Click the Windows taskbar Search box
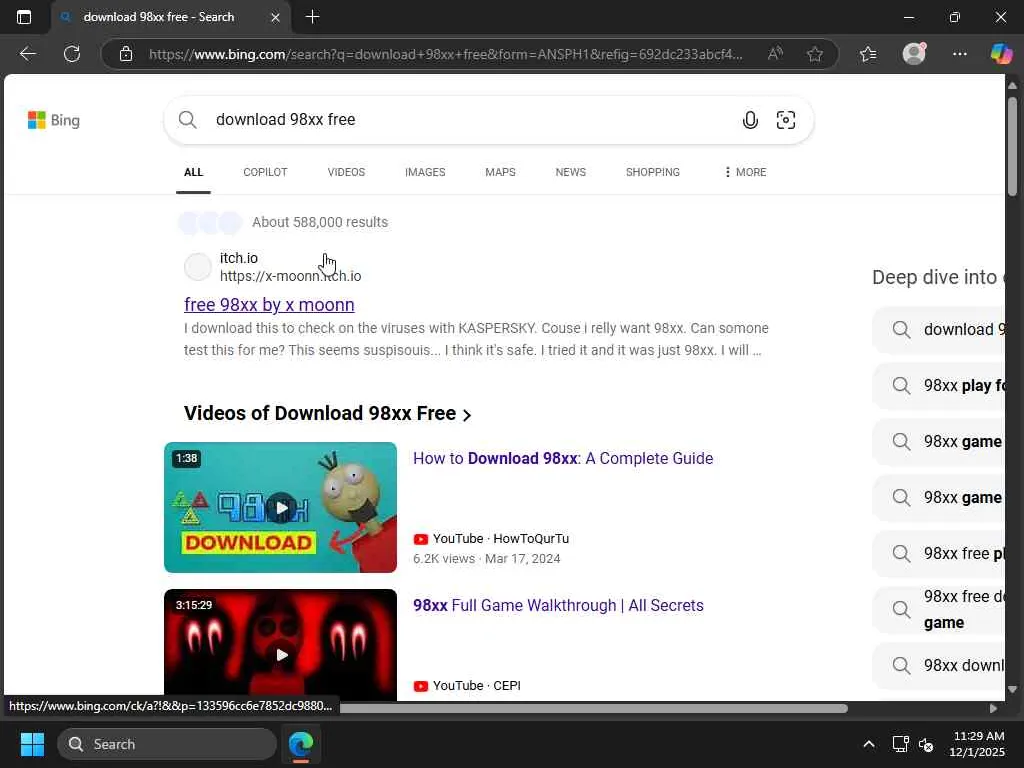 167,744
